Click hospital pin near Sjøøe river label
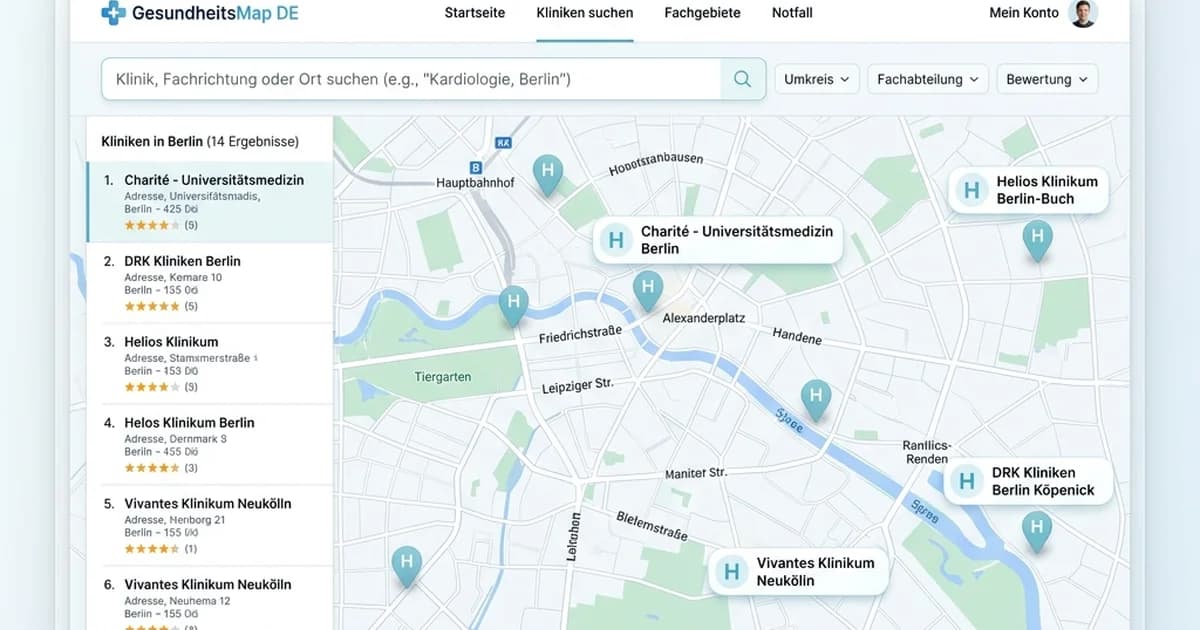Viewport: 1200px width, 630px height. pos(816,400)
